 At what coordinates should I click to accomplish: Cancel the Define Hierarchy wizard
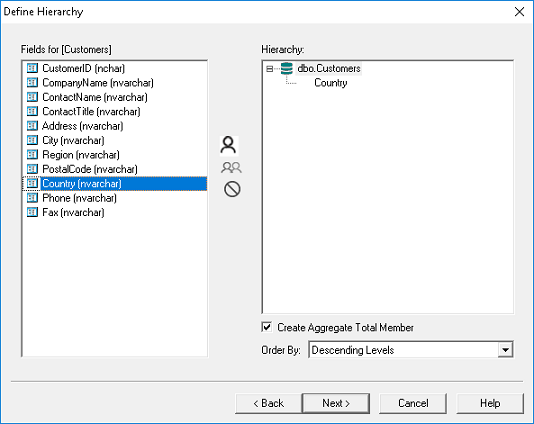click(x=413, y=404)
